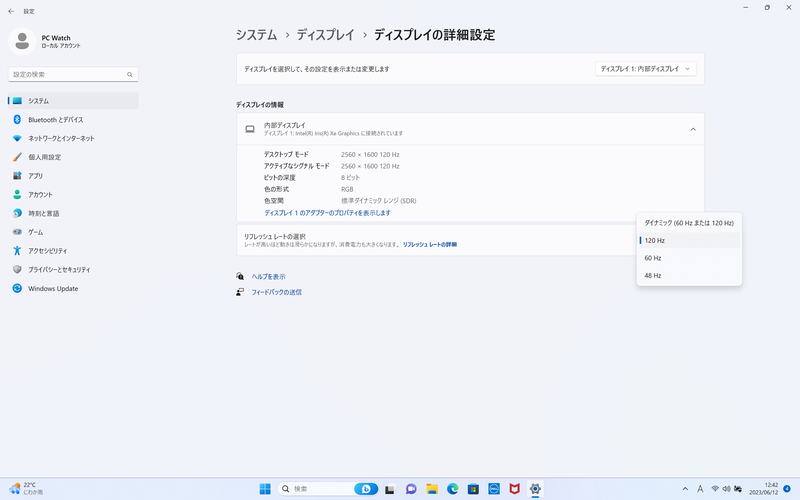
Task: Open ディスプレイ 1 のアダプターのプロパティ link
Action: (327, 213)
